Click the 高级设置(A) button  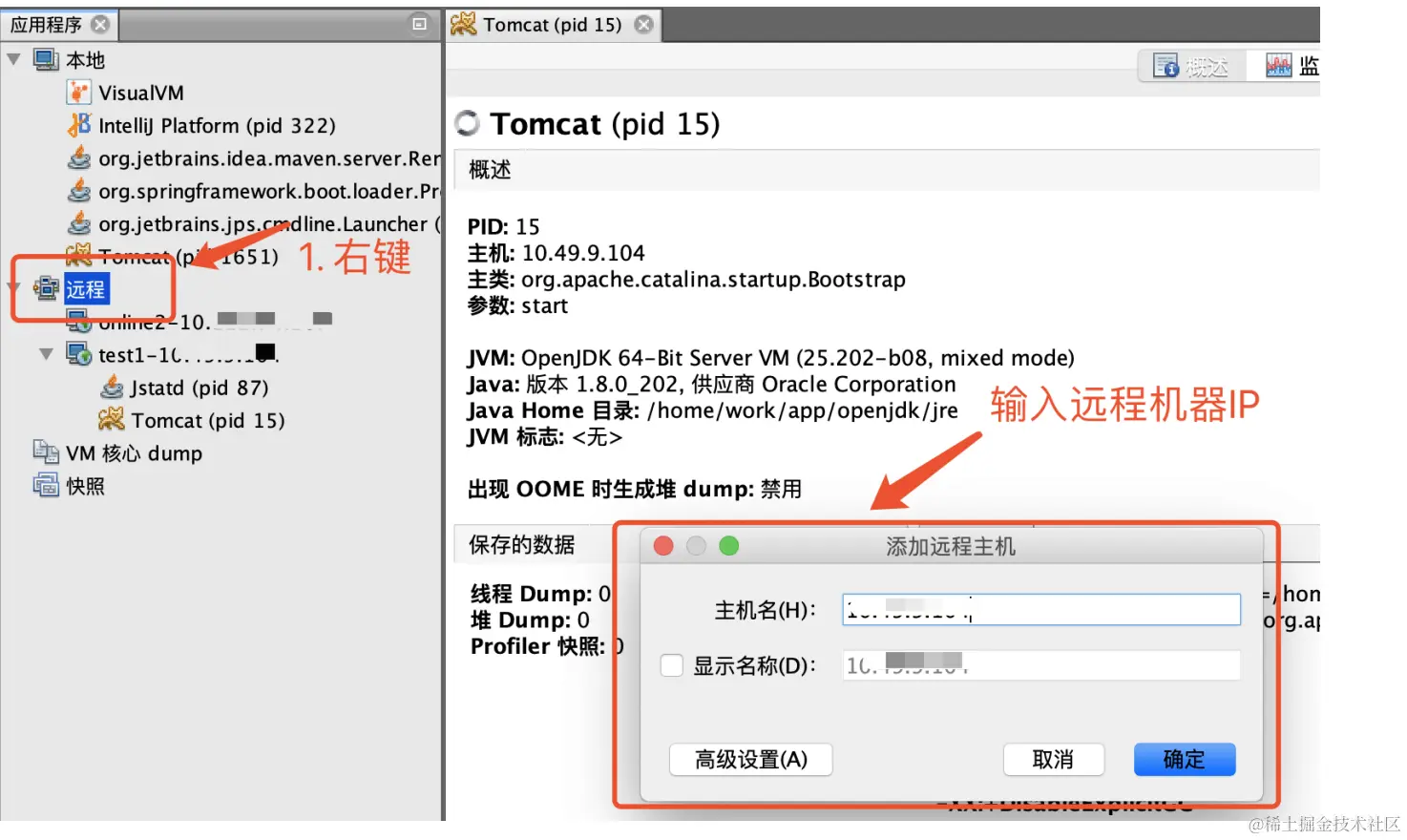point(751,760)
